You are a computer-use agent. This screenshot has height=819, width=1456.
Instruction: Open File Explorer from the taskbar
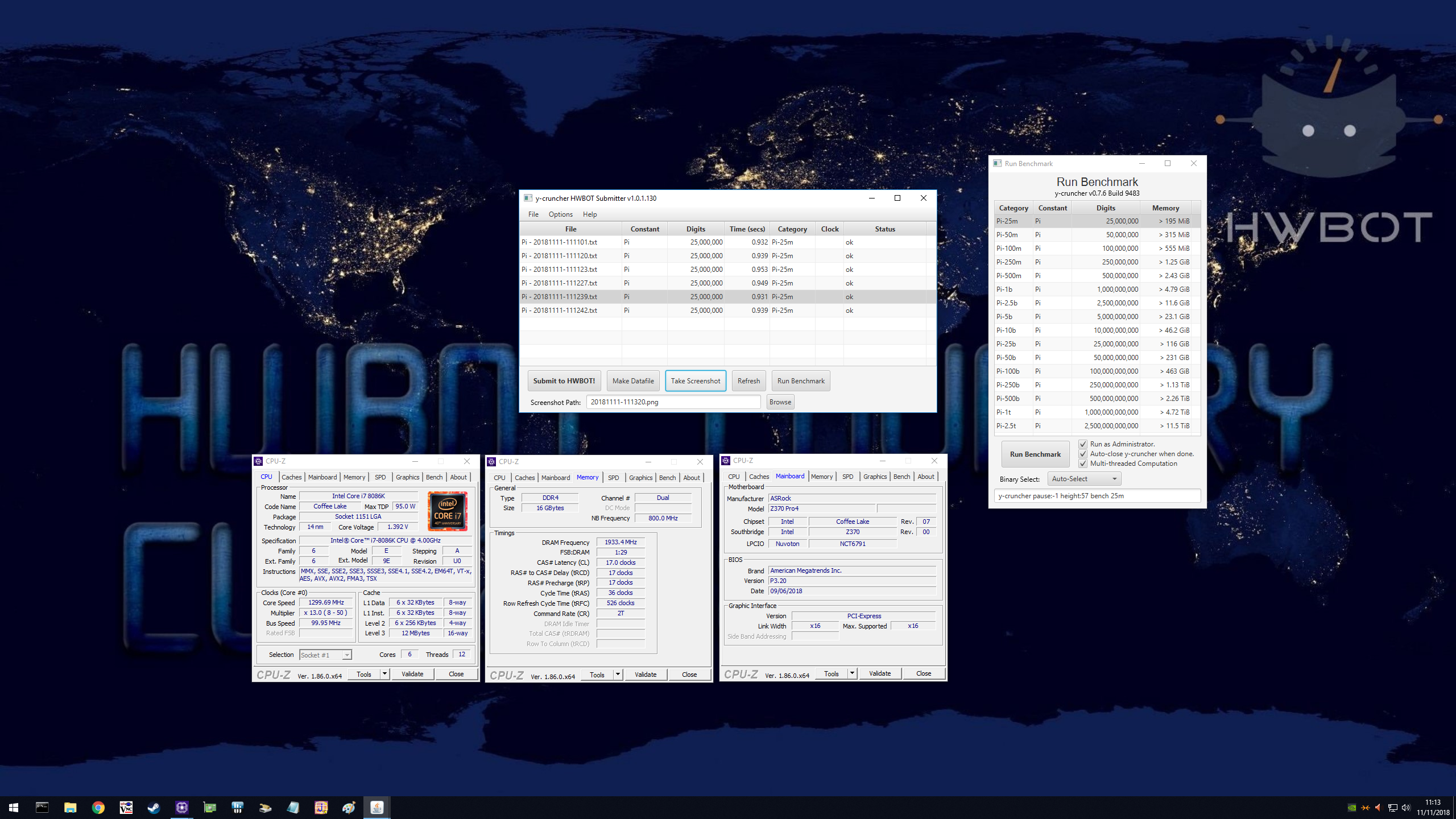(70, 807)
